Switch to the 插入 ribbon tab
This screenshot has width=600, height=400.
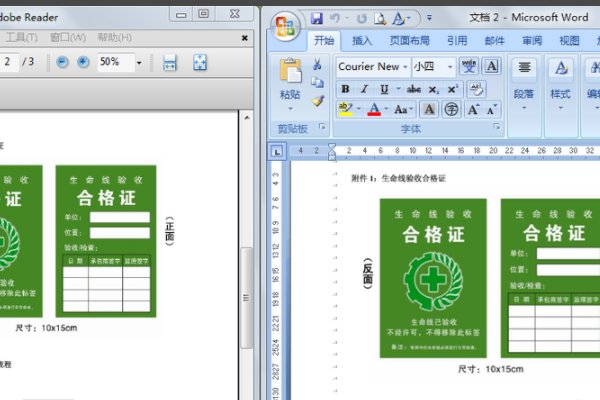click(x=362, y=41)
